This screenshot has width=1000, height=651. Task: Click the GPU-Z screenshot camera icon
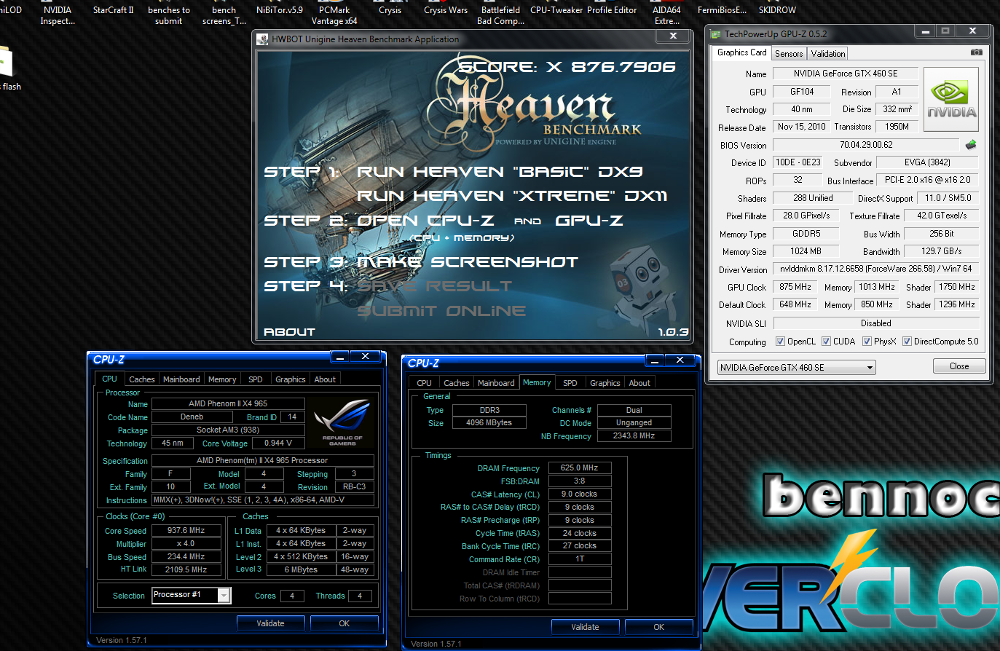[976, 52]
